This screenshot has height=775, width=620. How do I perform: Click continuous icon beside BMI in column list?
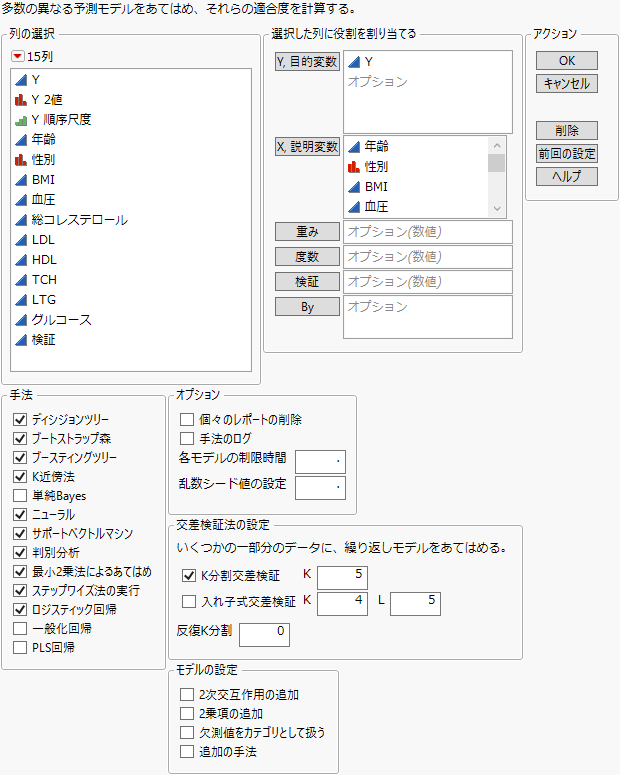[21, 180]
